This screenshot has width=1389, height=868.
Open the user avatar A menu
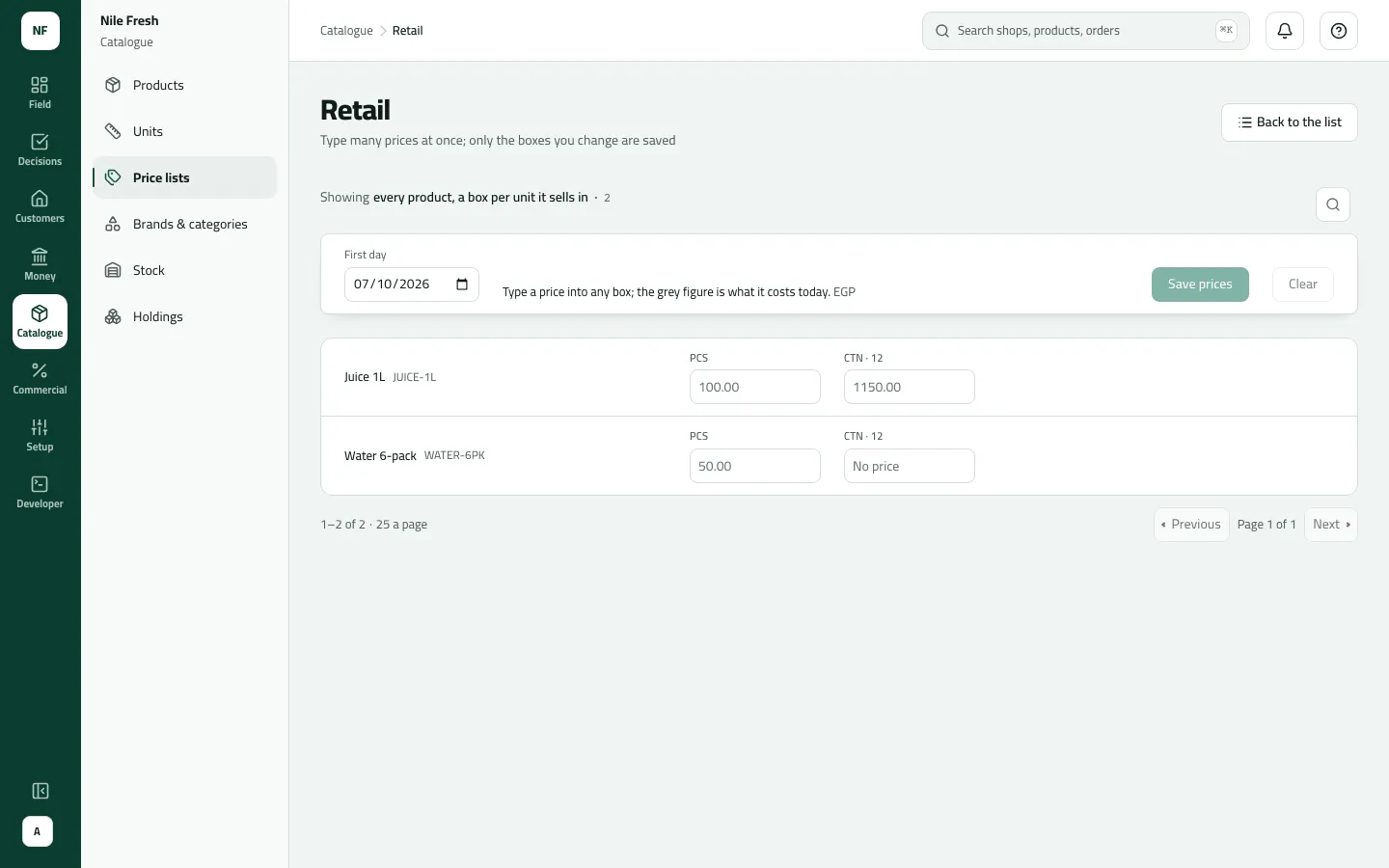pyautogui.click(x=38, y=831)
